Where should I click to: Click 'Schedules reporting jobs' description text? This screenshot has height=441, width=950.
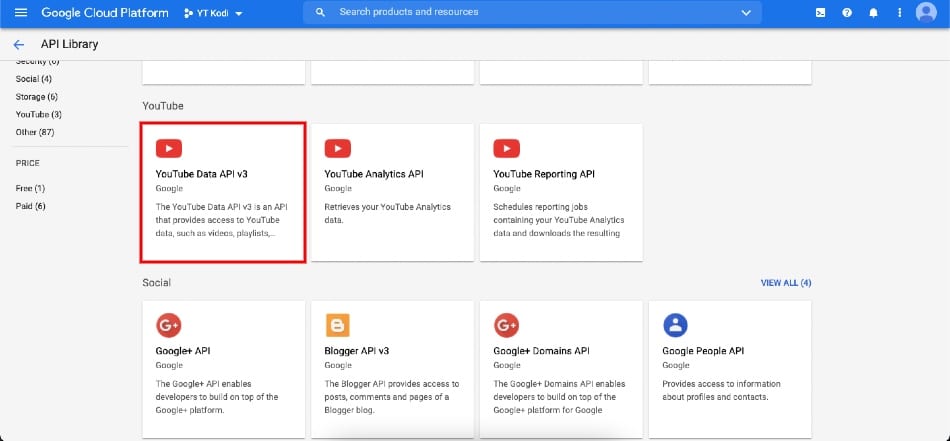[559, 220]
